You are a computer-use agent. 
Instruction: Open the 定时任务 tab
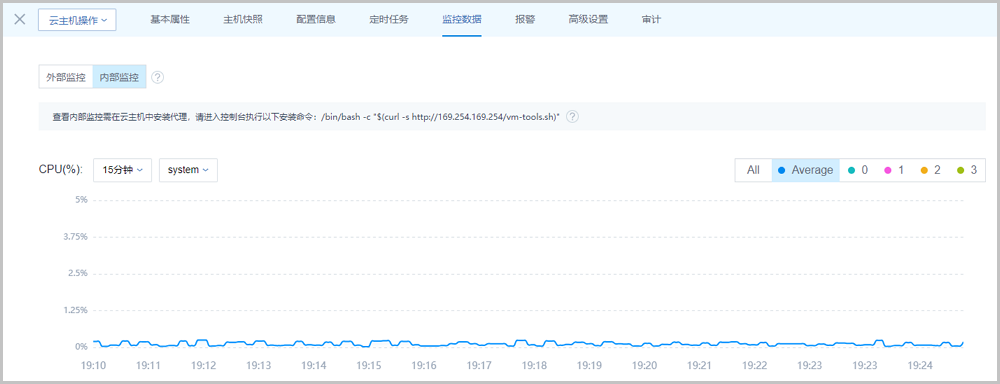pyautogui.click(x=388, y=19)
